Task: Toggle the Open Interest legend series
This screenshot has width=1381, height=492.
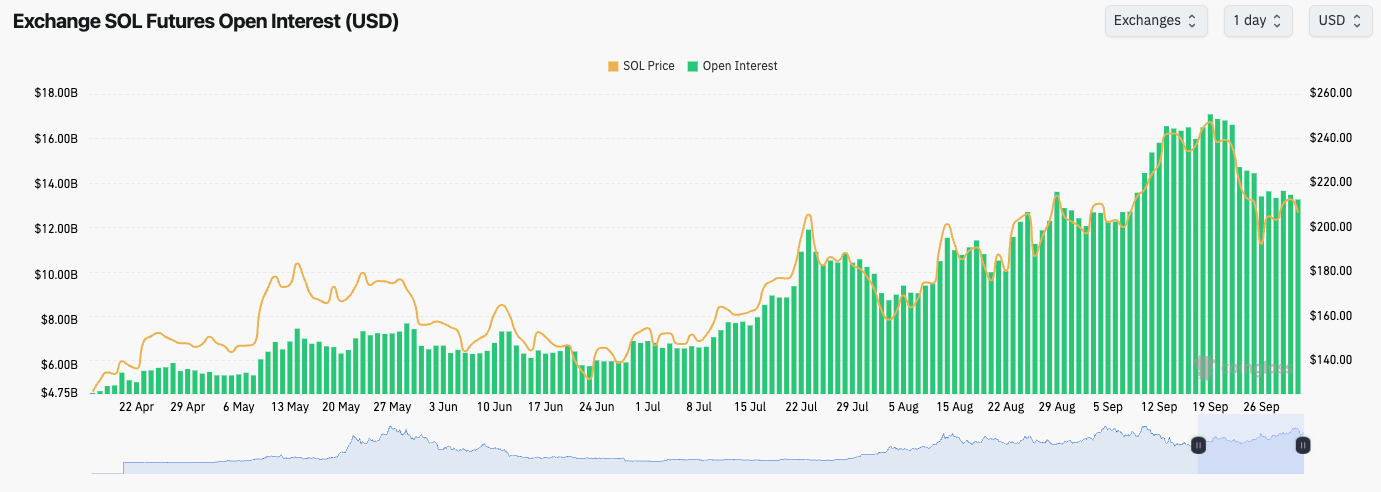Action: point(732,66)
